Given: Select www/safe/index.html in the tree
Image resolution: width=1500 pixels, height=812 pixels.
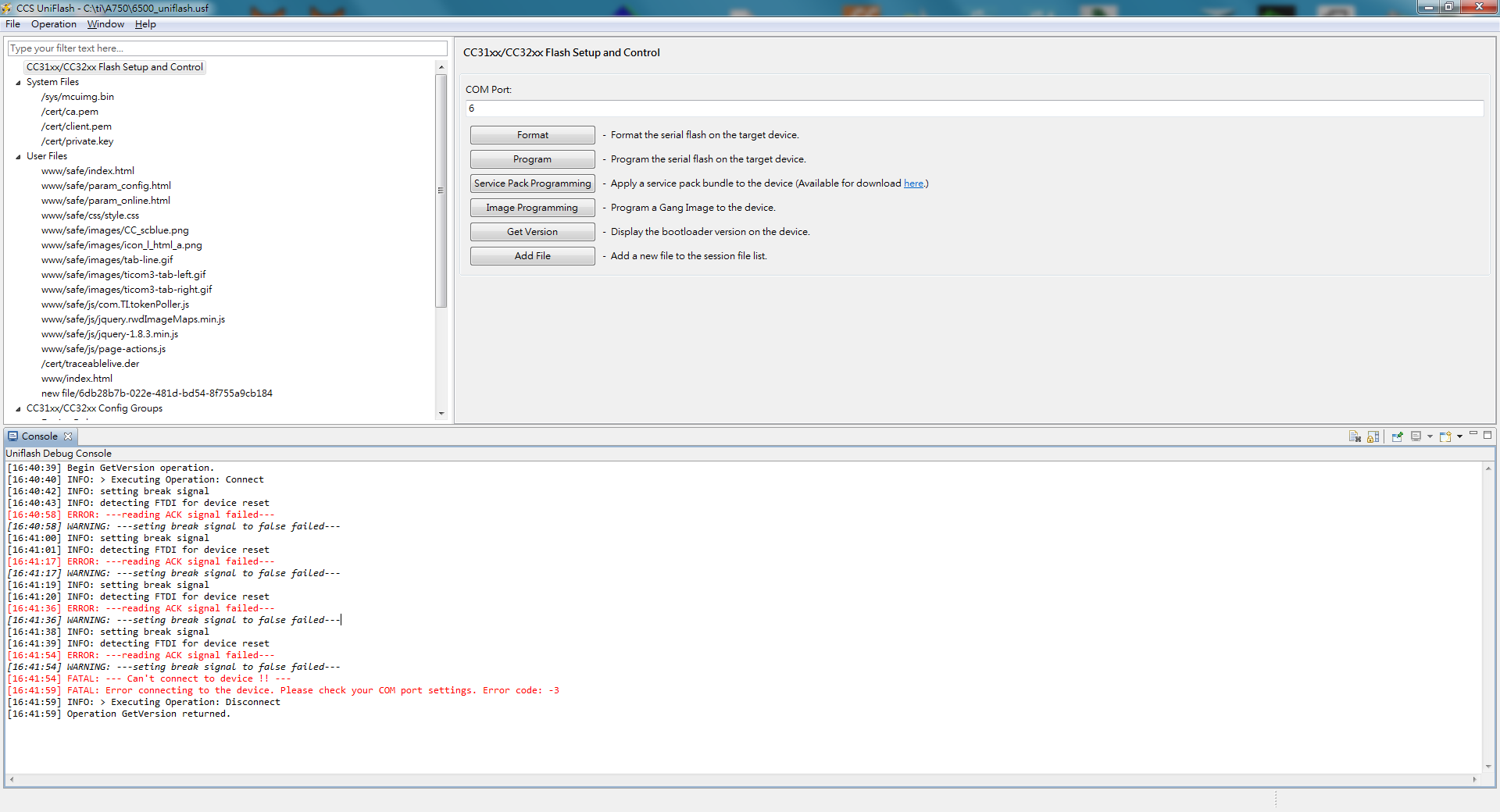Looking at the screenshot, I should click(87, 171).
